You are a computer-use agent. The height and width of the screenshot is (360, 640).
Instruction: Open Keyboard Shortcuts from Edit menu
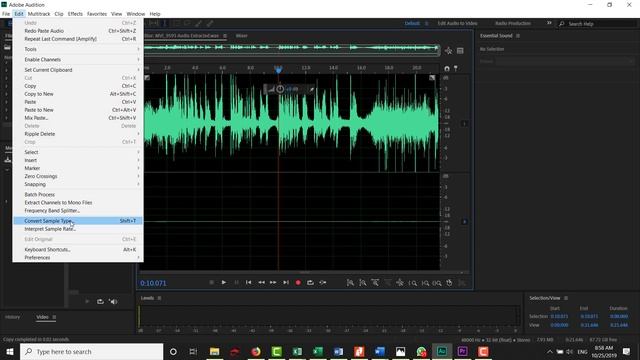point(78,249)
